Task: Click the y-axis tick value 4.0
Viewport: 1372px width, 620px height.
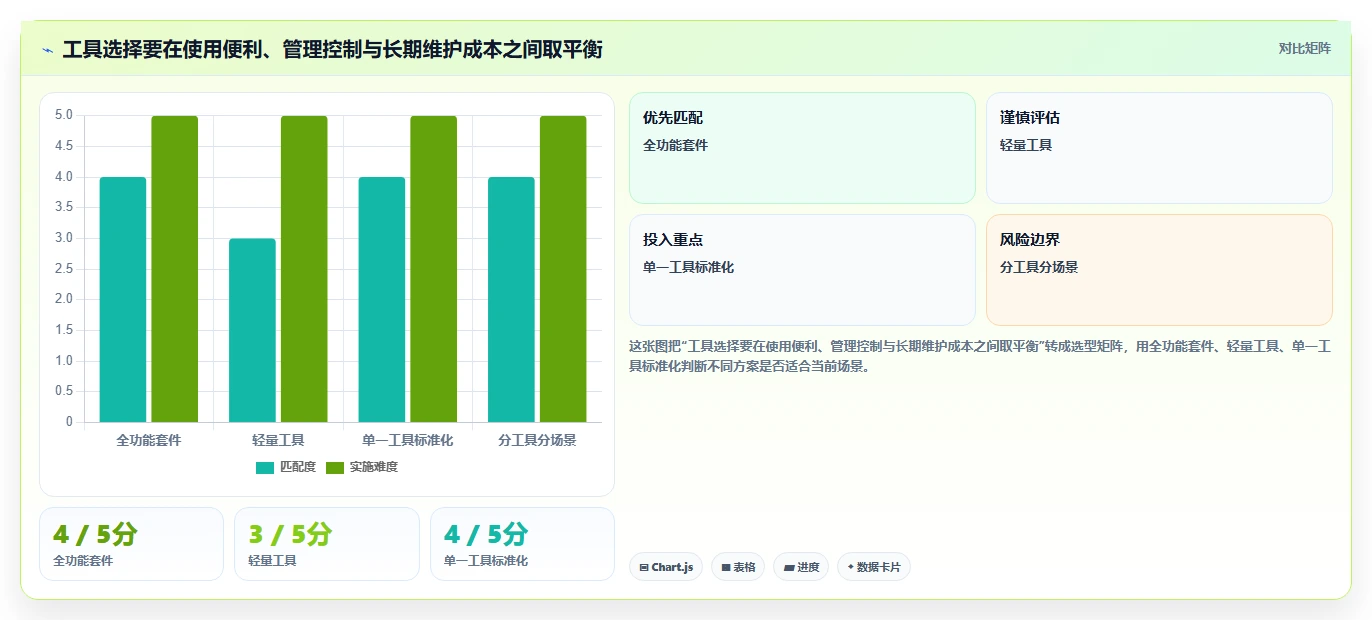Action: tap(64, 177)
